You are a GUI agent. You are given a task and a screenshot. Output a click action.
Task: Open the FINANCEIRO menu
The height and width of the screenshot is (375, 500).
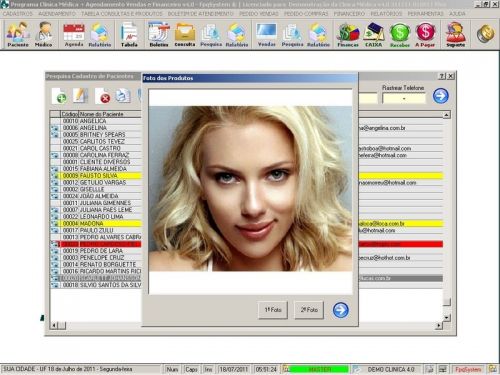349,14
